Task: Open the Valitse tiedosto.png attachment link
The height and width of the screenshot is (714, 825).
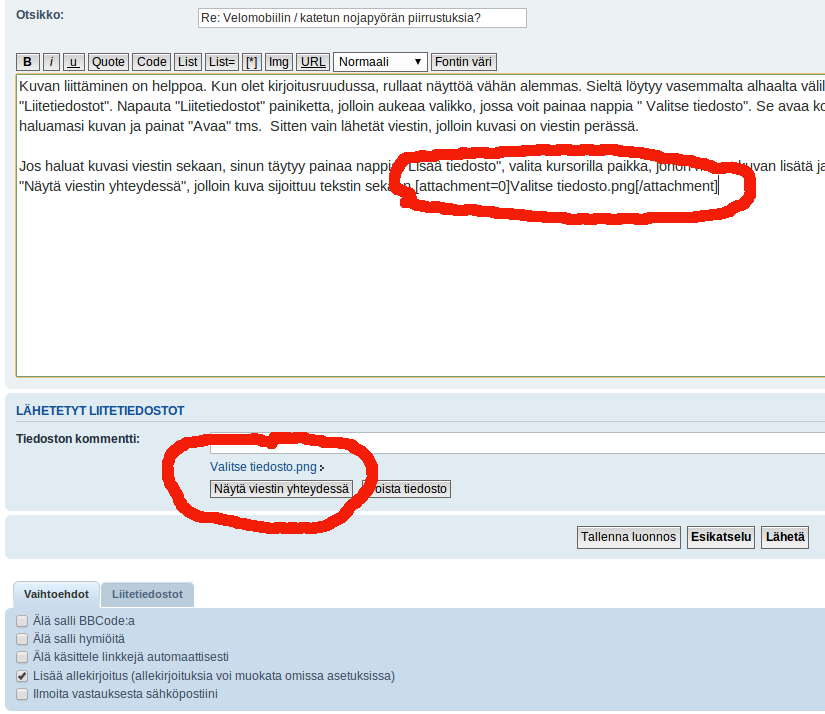Action: coord(264,467)
